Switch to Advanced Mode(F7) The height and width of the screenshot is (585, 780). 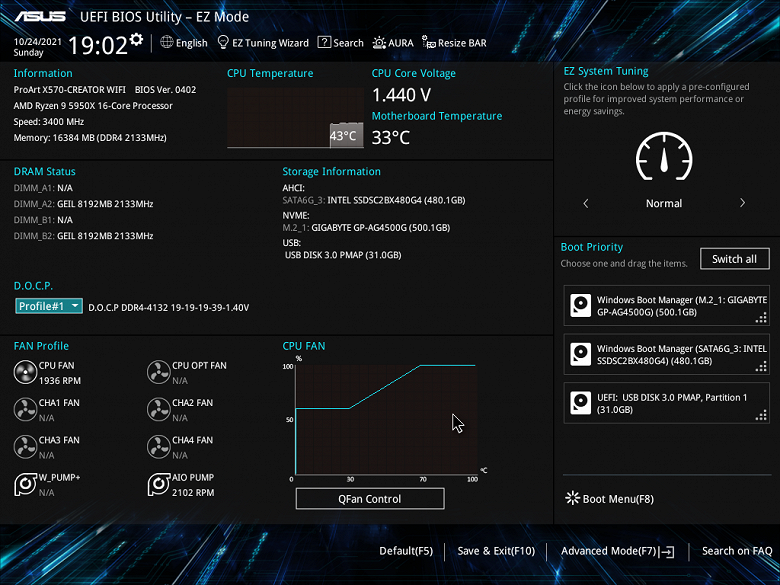click(618, 551)
